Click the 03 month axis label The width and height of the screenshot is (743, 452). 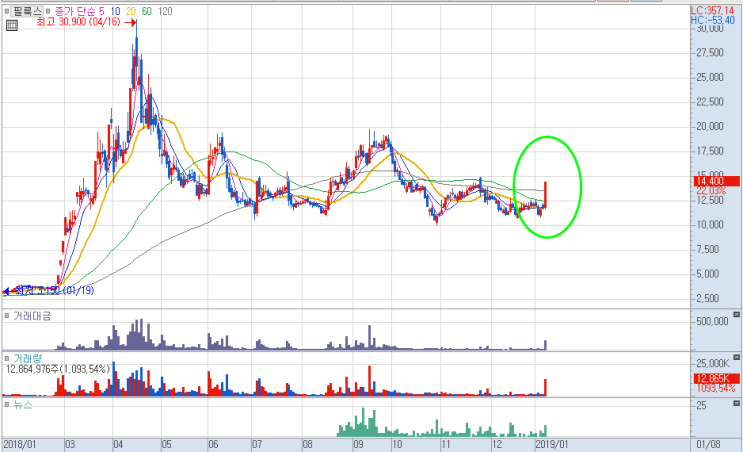coord(70,444)
